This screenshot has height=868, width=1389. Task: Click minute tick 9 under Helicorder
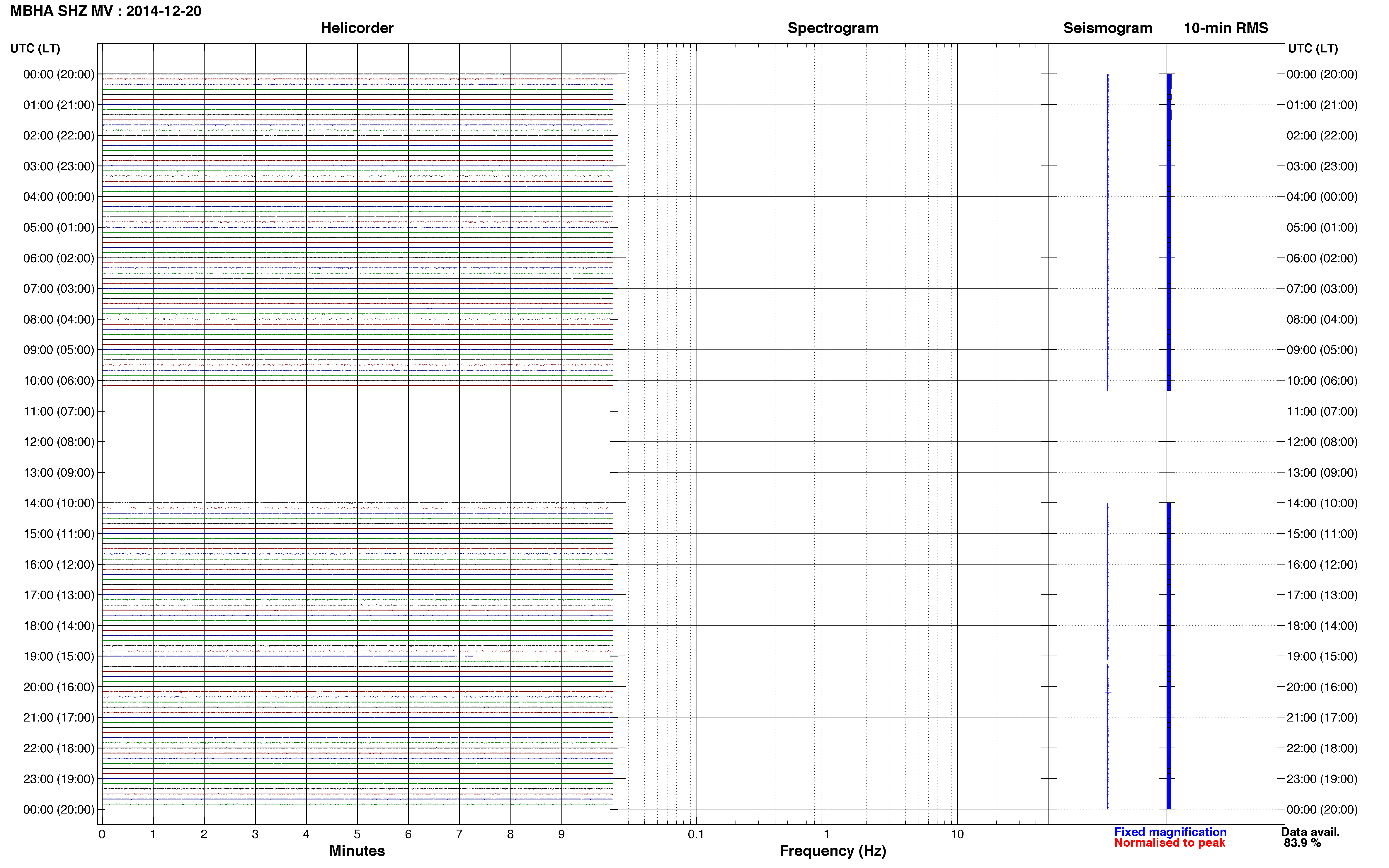[561, 834]
